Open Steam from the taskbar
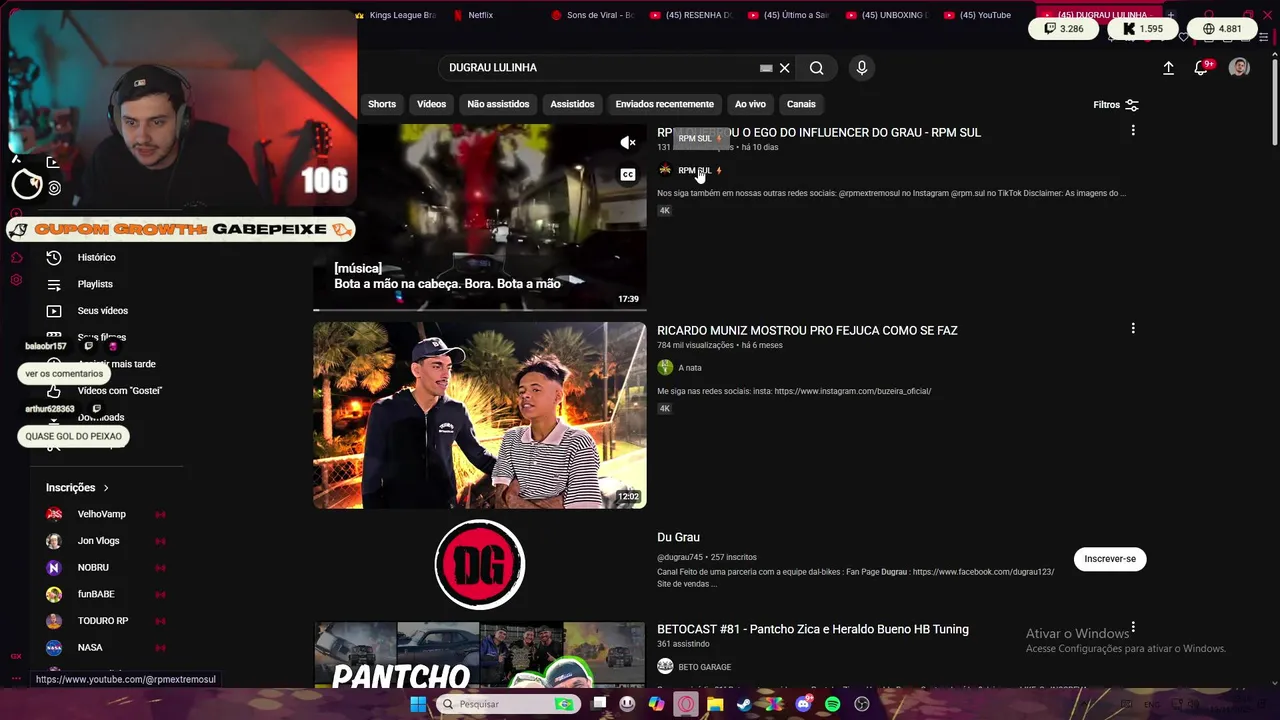Viewport: 1280px width, 720px height. pos(744,704)
